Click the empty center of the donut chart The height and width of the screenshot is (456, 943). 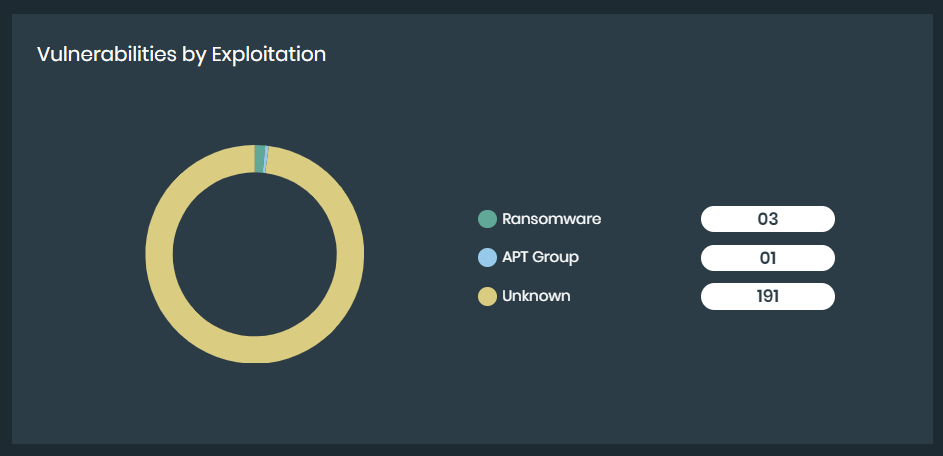point(255,254)
